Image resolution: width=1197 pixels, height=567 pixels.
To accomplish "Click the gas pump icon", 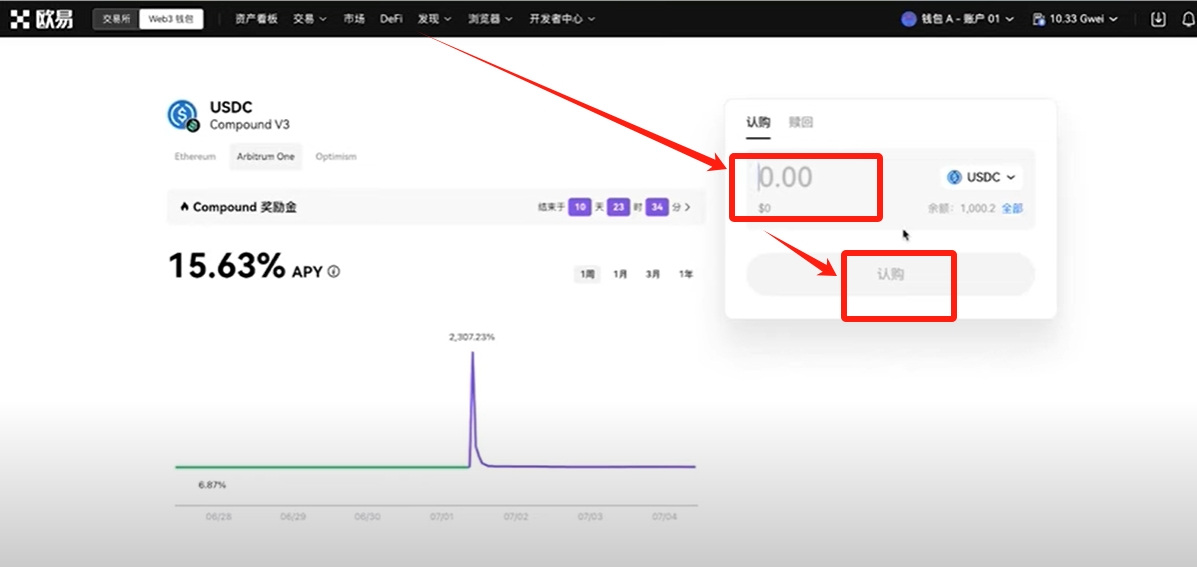I will (1038, 19).
